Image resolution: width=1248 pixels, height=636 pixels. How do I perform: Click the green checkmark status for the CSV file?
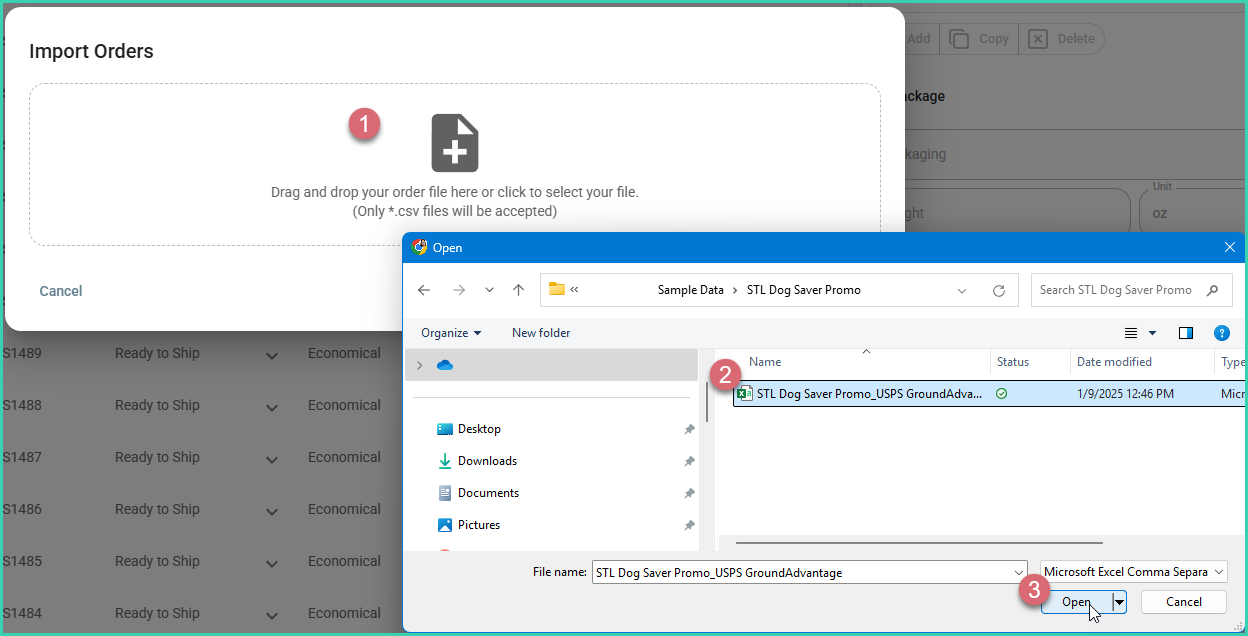(x=1000, y=393)
